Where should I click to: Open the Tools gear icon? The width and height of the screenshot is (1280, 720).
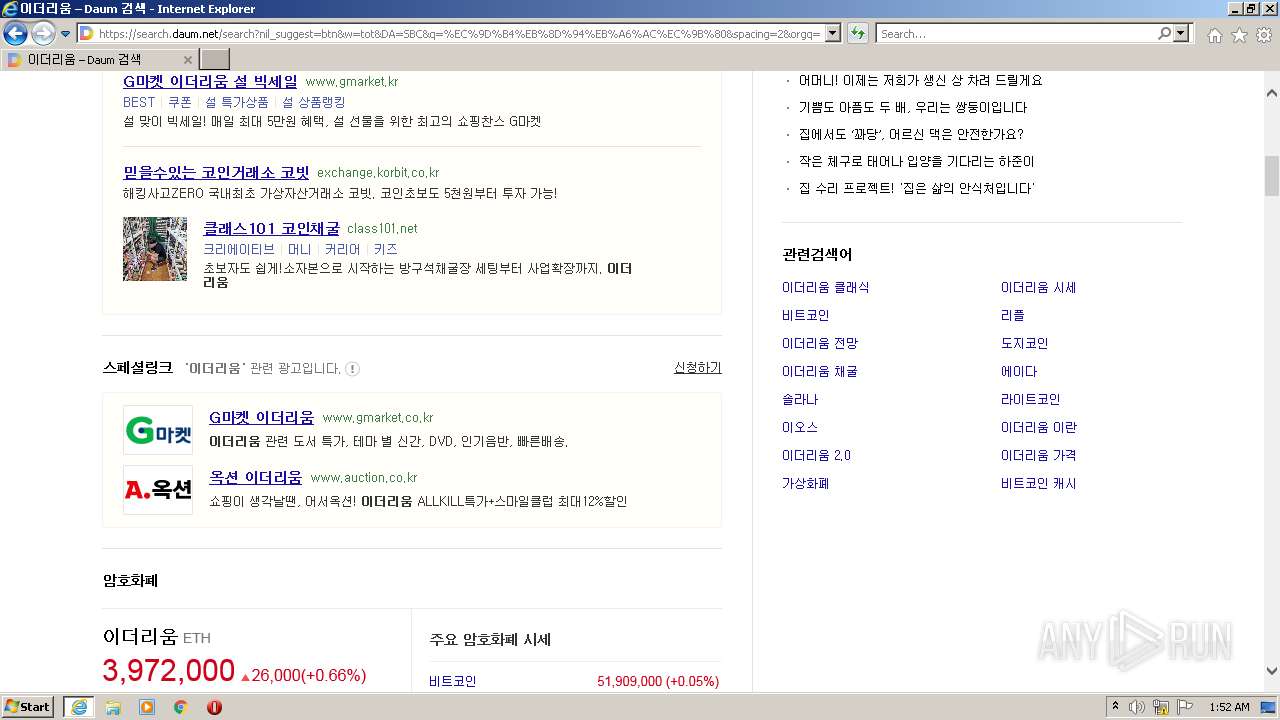point(1264,35)
